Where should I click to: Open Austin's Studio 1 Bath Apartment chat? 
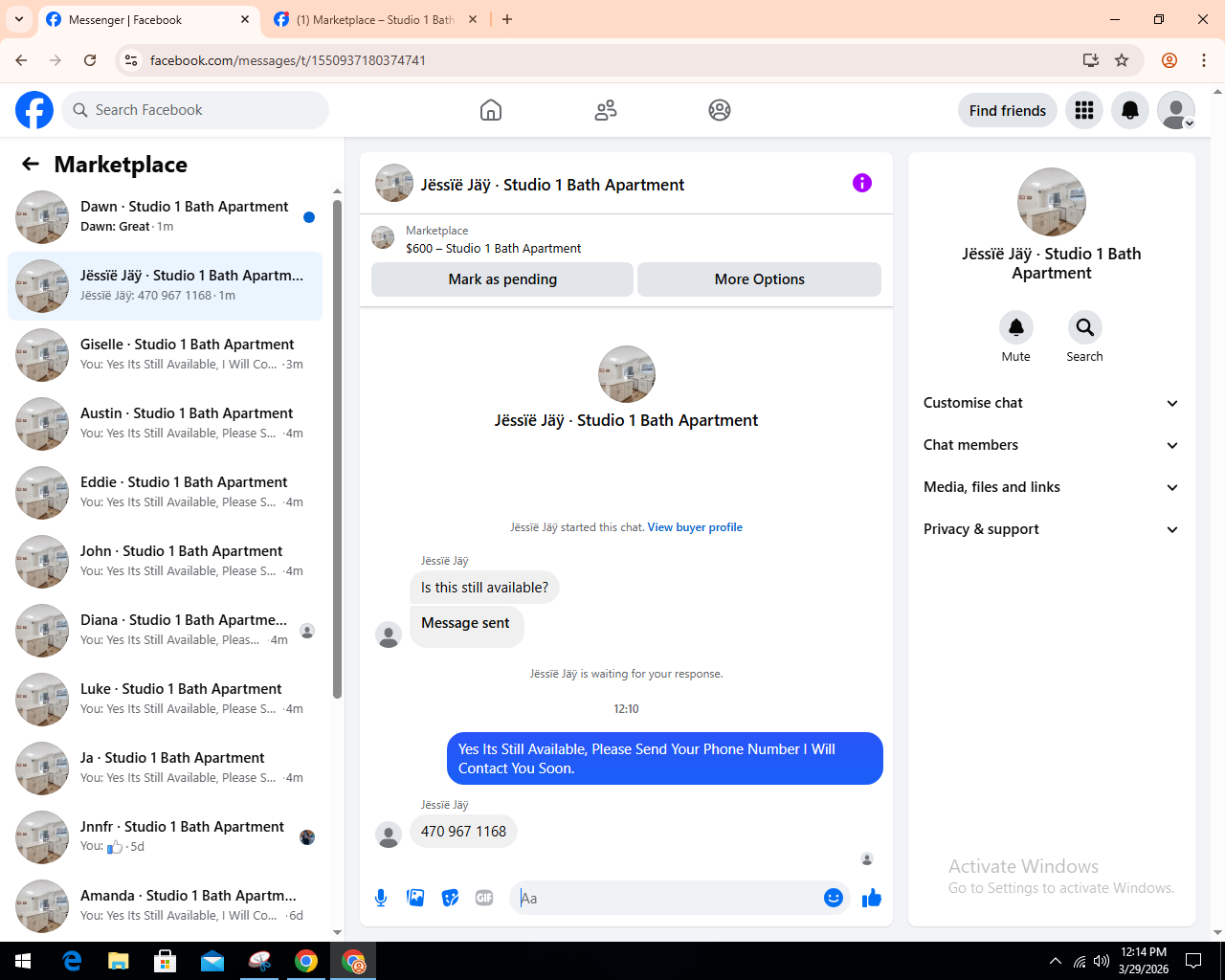[165, 424]
